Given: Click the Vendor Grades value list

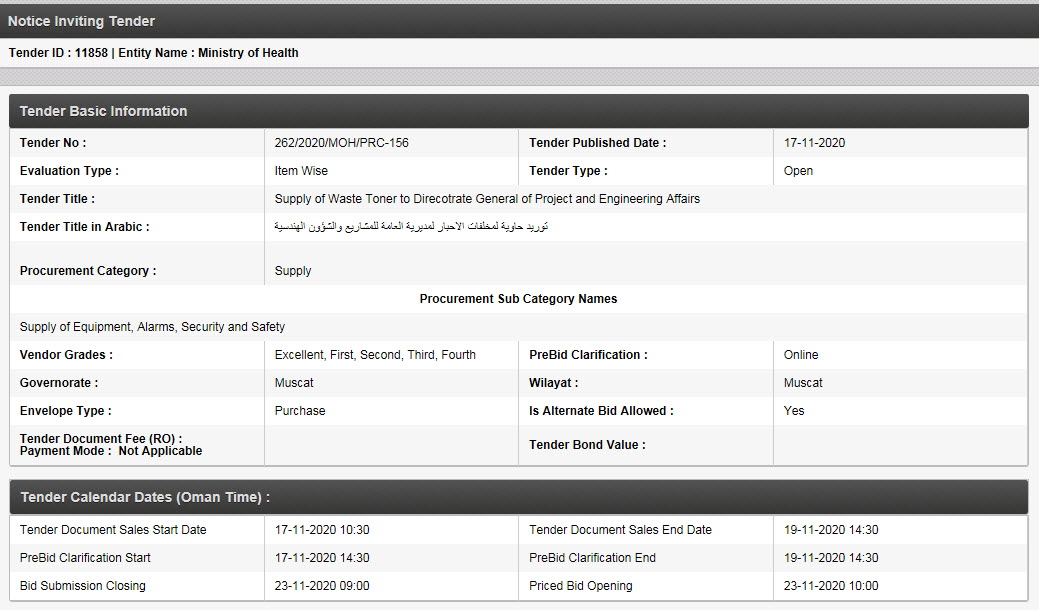Looking at the screenshot, I should click(x=375, y=355).
